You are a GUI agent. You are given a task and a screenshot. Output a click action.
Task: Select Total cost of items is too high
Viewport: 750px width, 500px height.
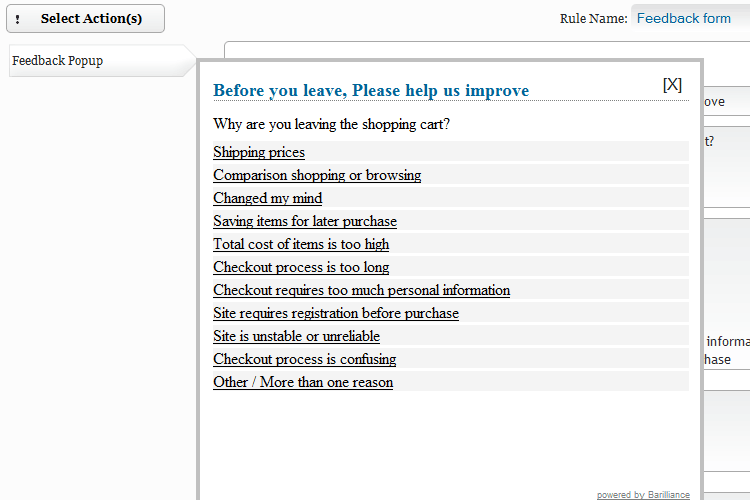pyautogui.click(x=301, y=244)
